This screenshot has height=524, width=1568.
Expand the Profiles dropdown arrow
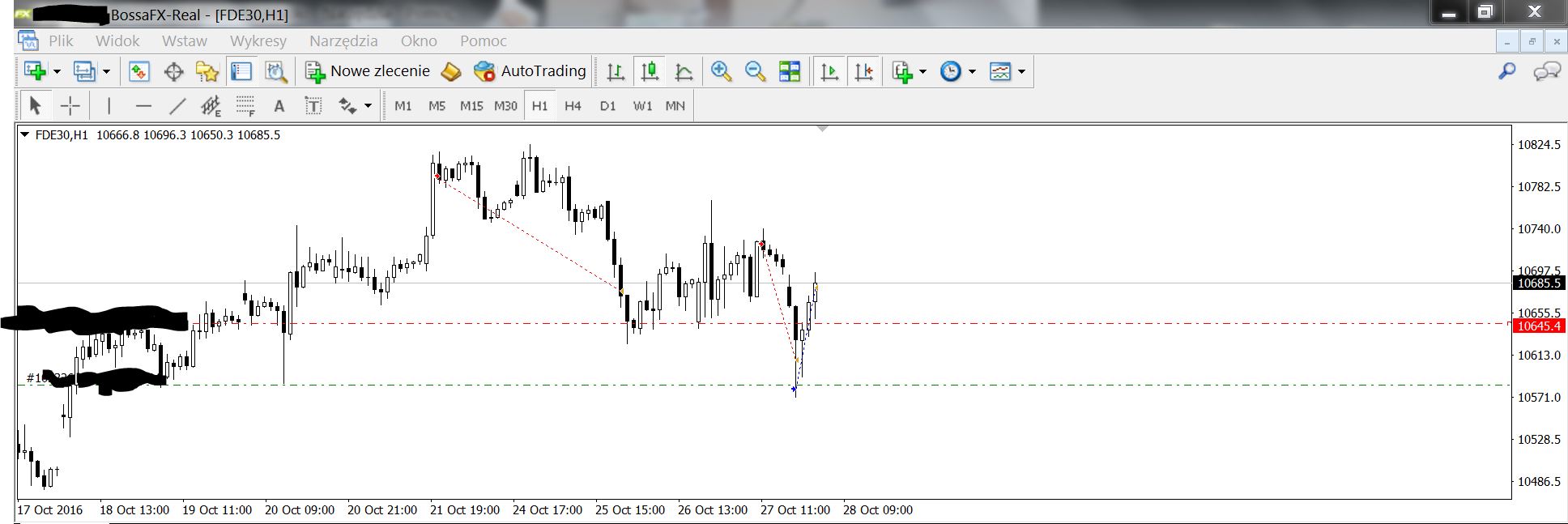coord(106,72)
